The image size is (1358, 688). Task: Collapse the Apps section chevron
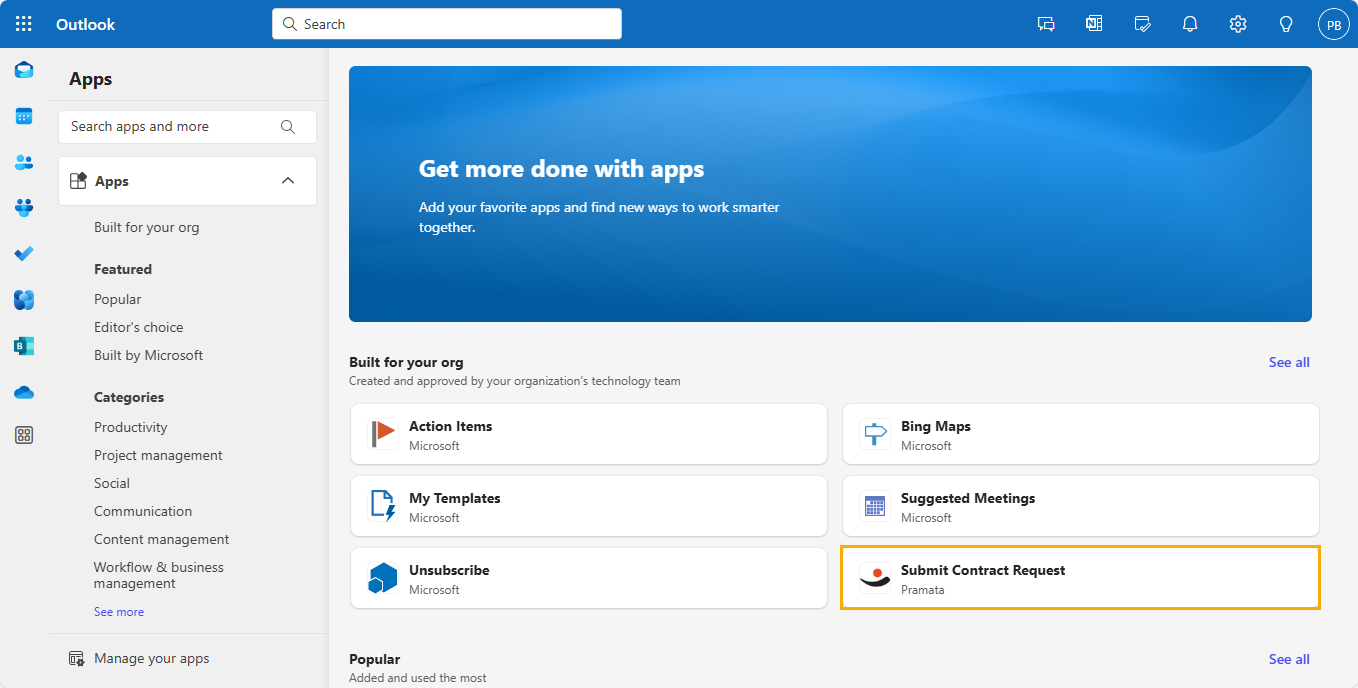(x=288, y=181)
